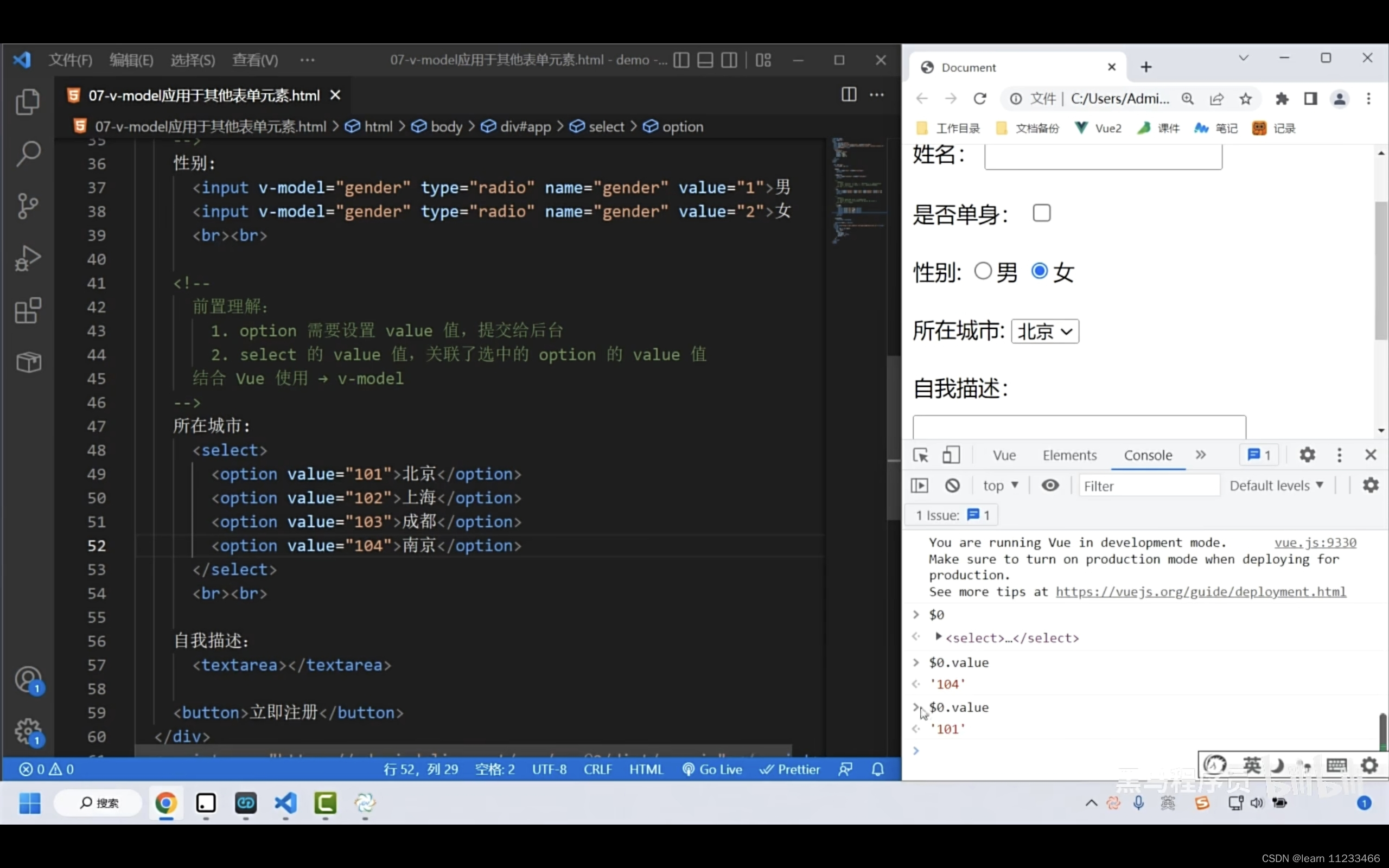1389x868 pixels.
Task: Open the 所在城市 city dropdown
Action: click(1044, 331)
